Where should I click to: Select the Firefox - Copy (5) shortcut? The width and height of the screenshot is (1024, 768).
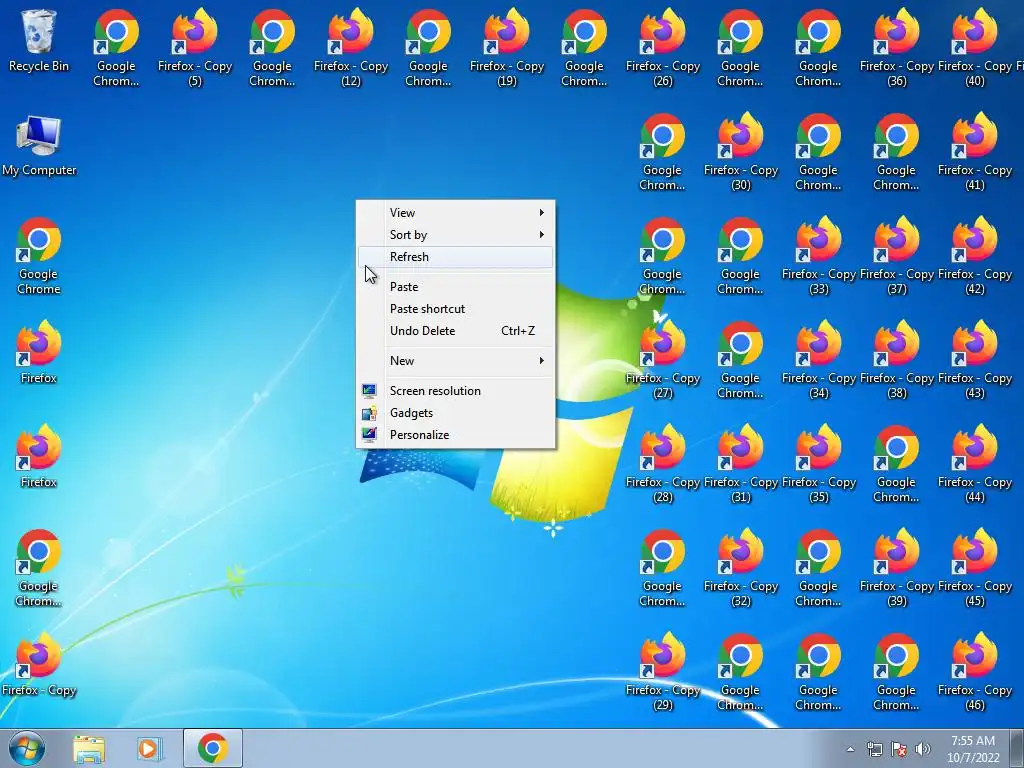195,47
